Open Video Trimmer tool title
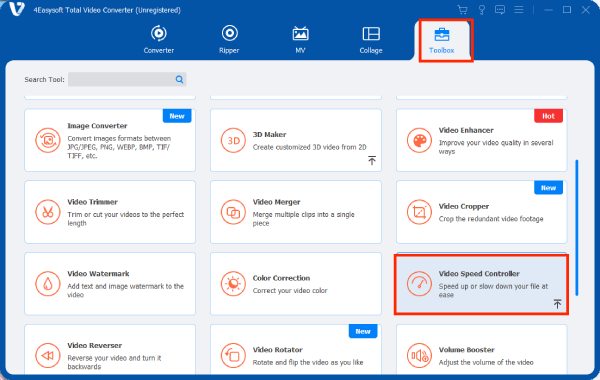Image resolution: width=600 pixels, height=380 pixels. 92,202
